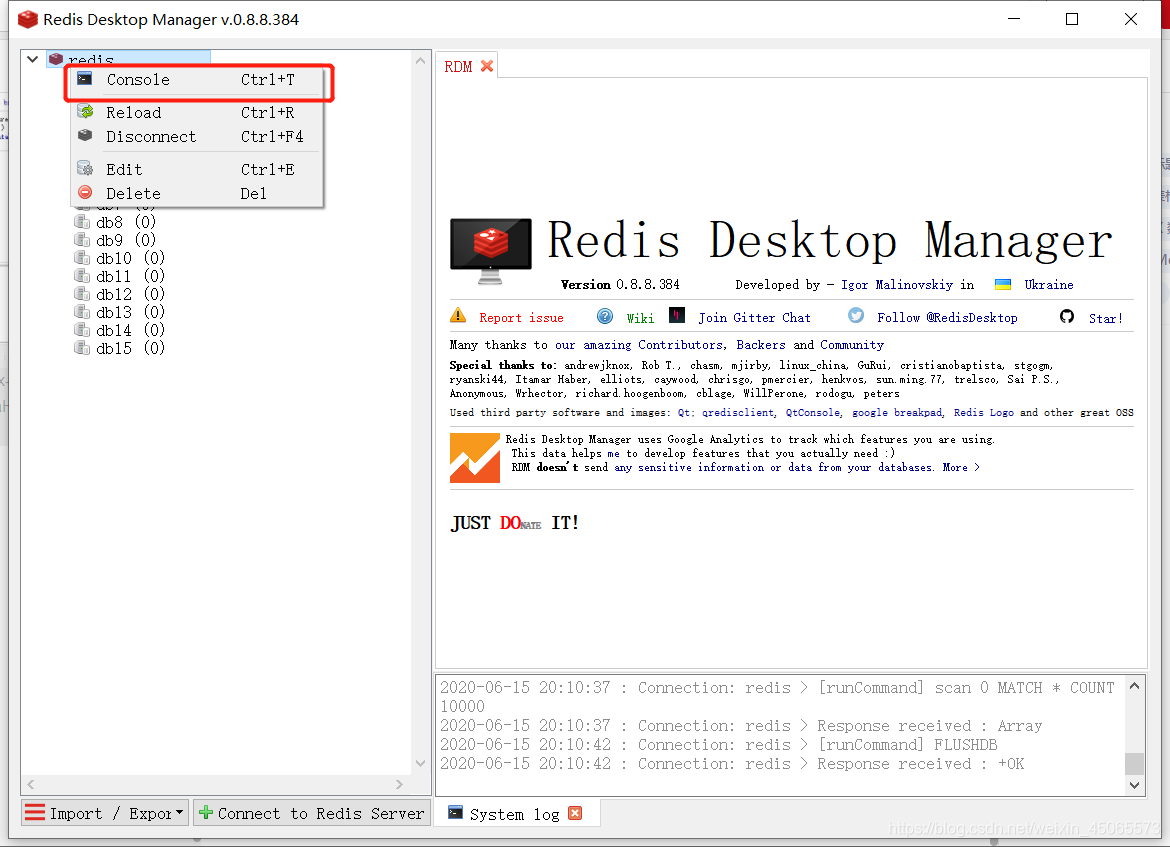The image size is (1170, 847).
Task: Click the Wiki question mark icon
Action: coord(605,316)
